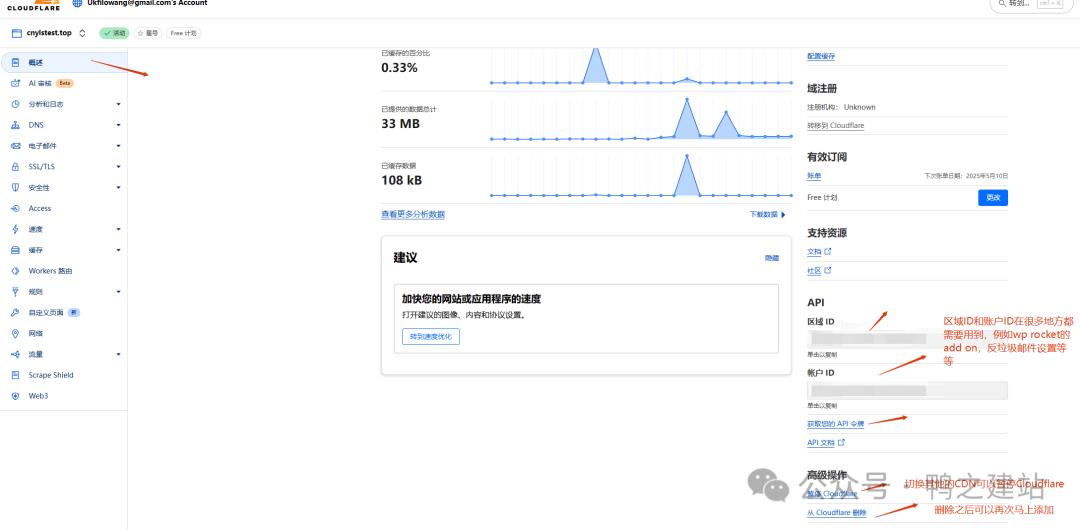Expand the 速度 submenu arrow
The width and height of the screenshot is (1080, 530).
click(118, 229)
